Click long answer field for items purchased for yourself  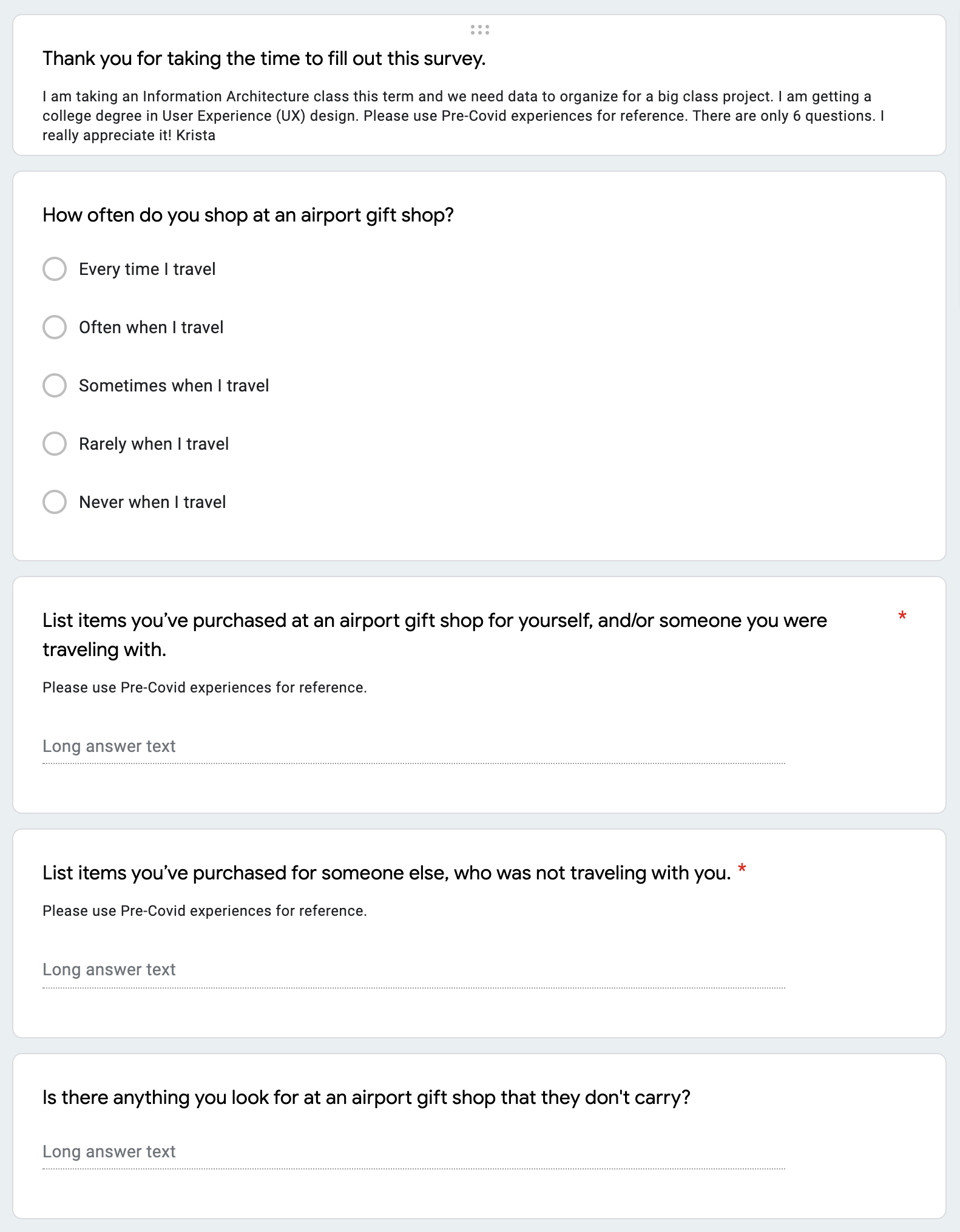(413, 746)
